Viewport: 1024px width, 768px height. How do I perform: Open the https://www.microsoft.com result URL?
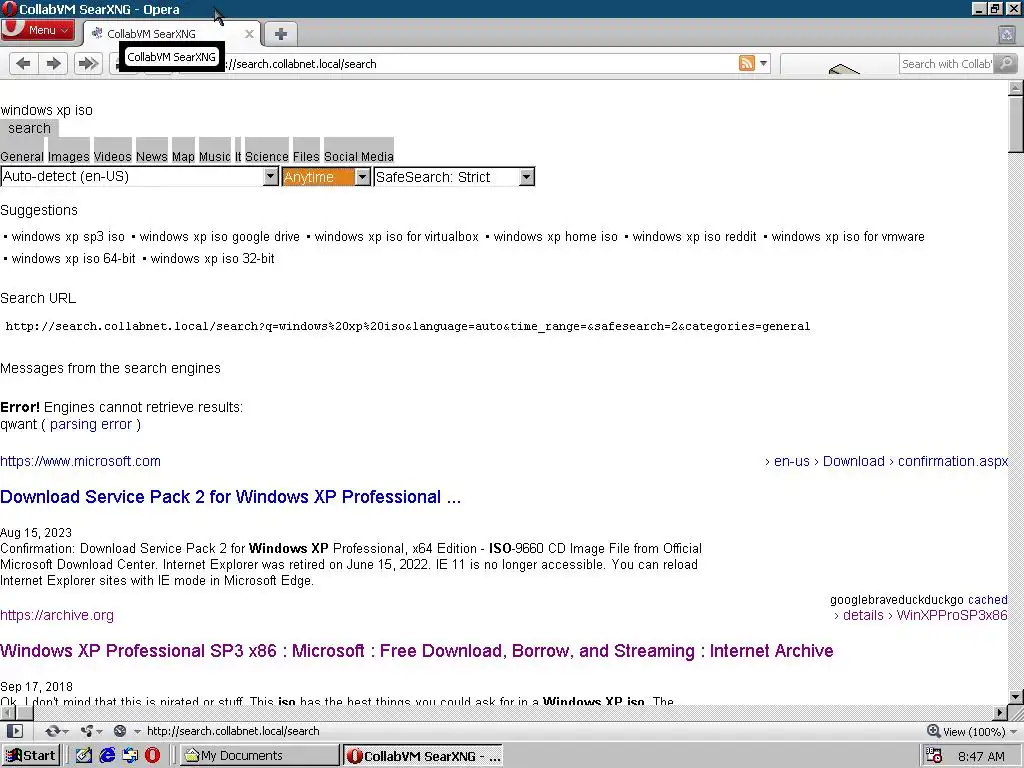pos(80,461)
